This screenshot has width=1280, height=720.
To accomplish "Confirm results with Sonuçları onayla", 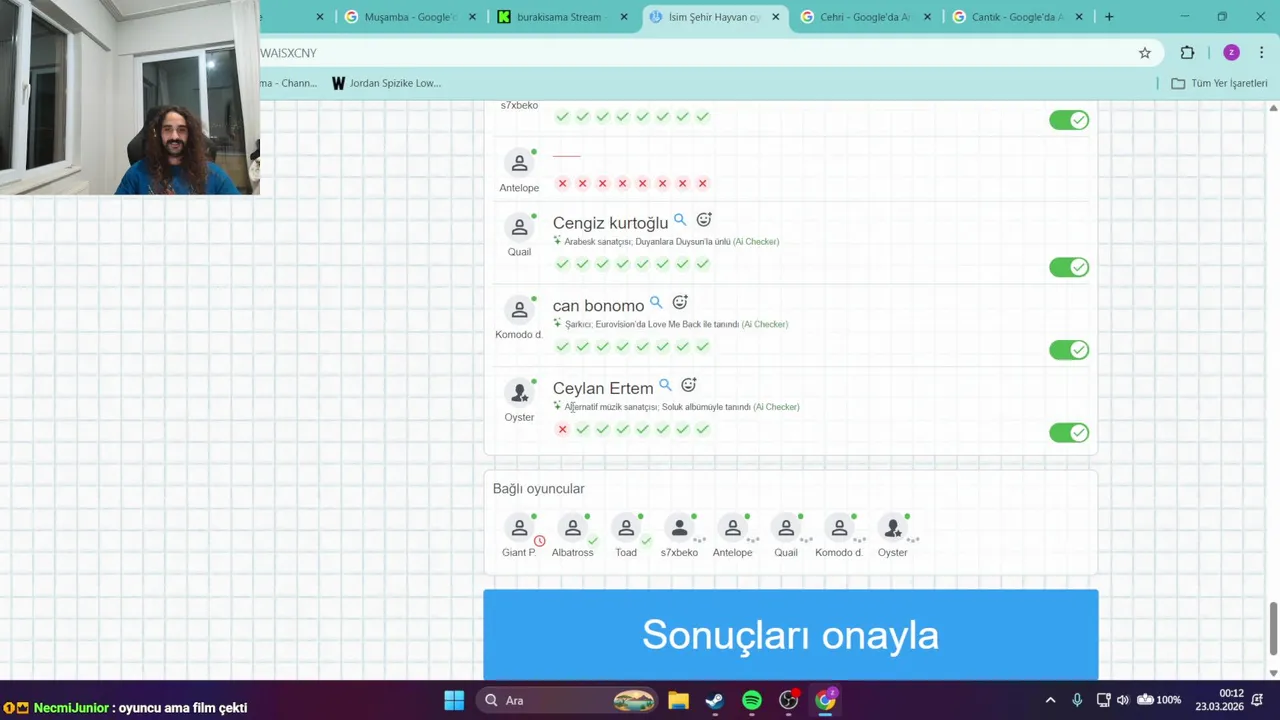I will coord(790,635).
